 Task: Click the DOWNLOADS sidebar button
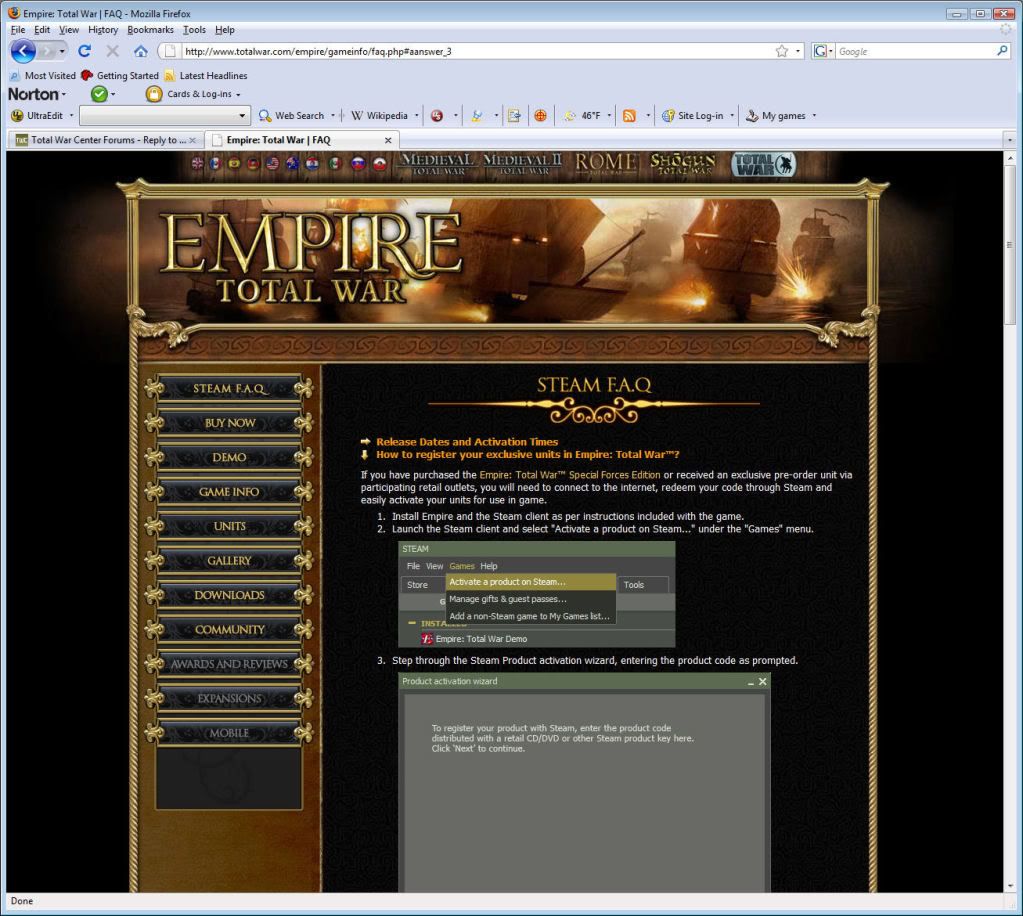pyautogui.click(x=229, y=595)
